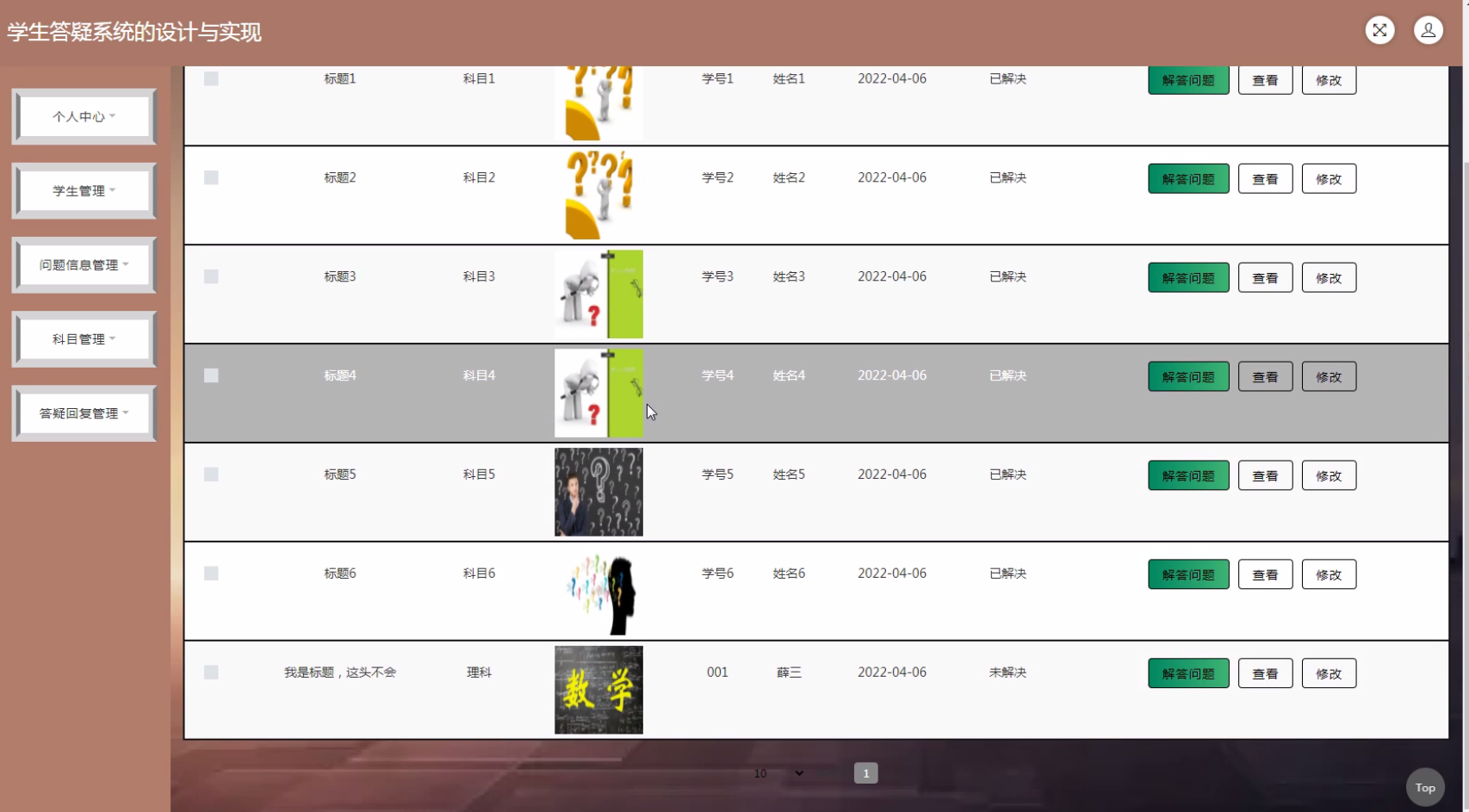
Task: Click 解答问题 for row 标题3
Action: [1188, 277]
